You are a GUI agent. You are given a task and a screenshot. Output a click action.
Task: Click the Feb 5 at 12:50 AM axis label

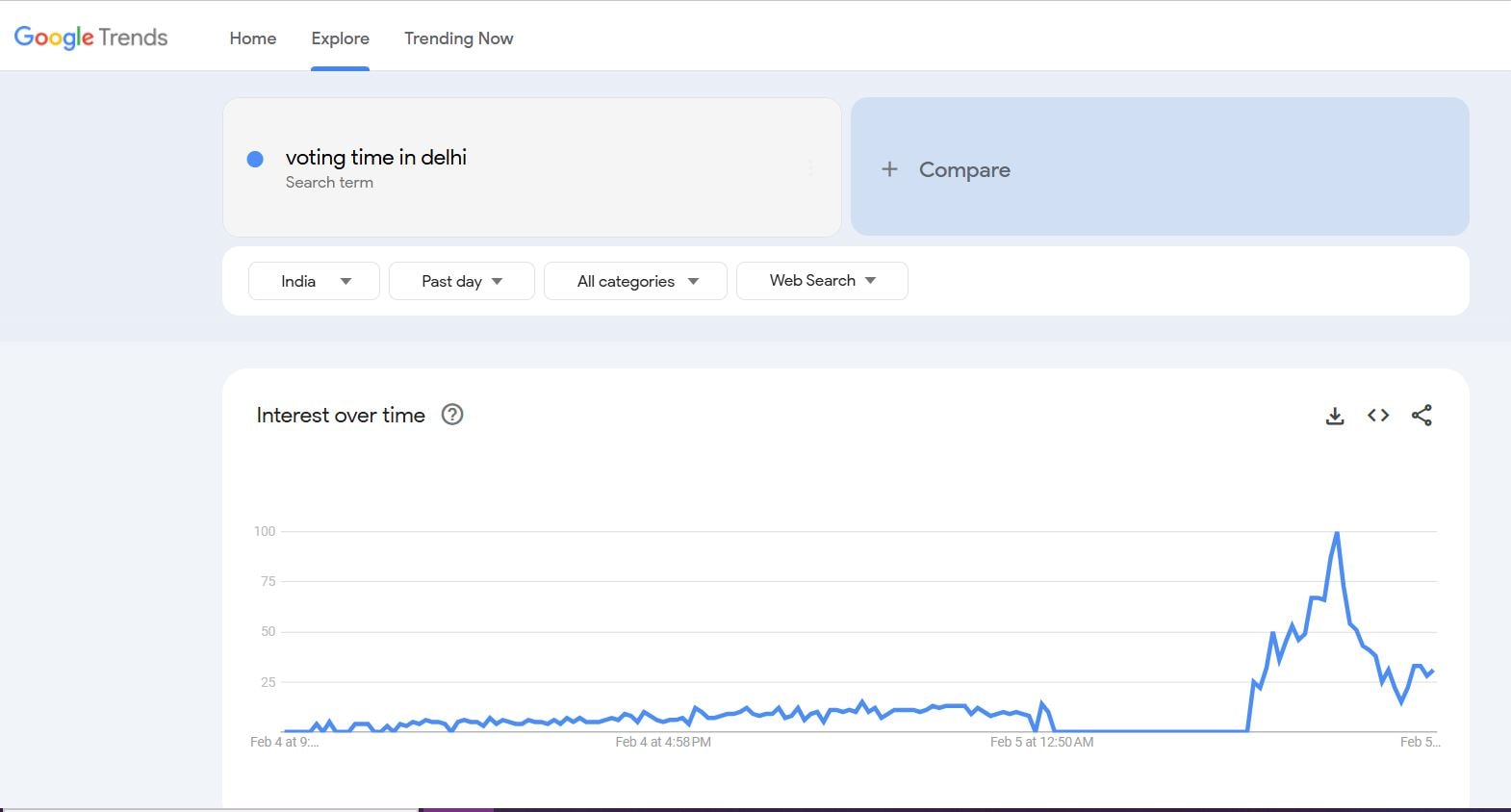point(1041,742)
